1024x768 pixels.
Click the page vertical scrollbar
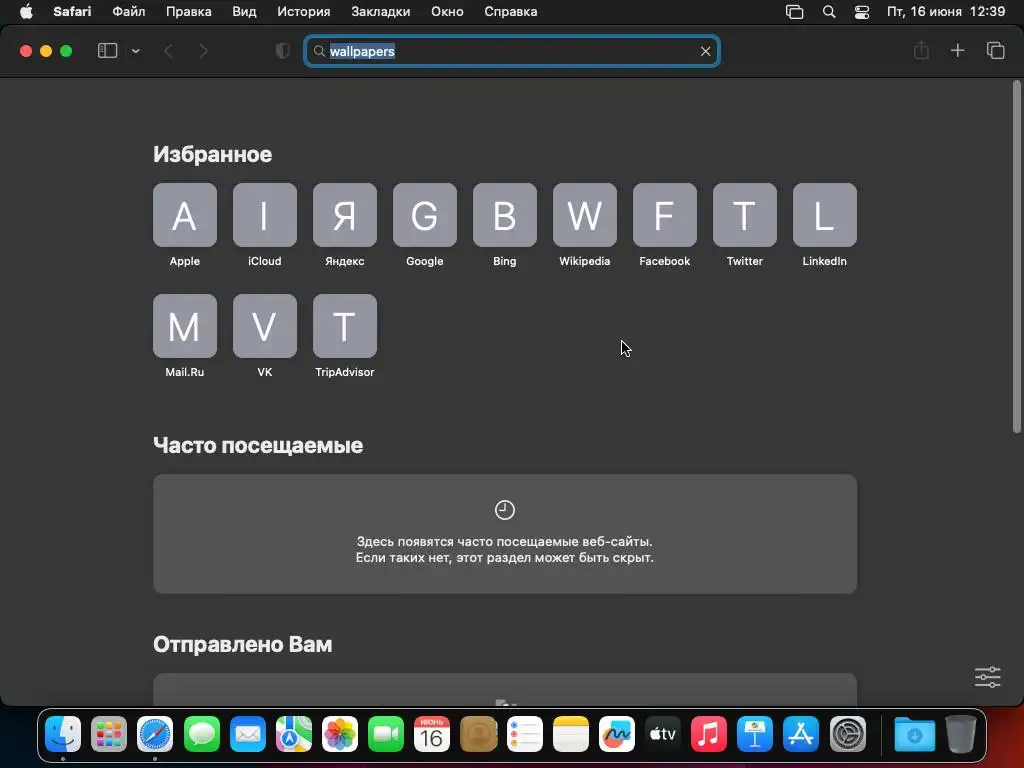[x=1016, y=257]
